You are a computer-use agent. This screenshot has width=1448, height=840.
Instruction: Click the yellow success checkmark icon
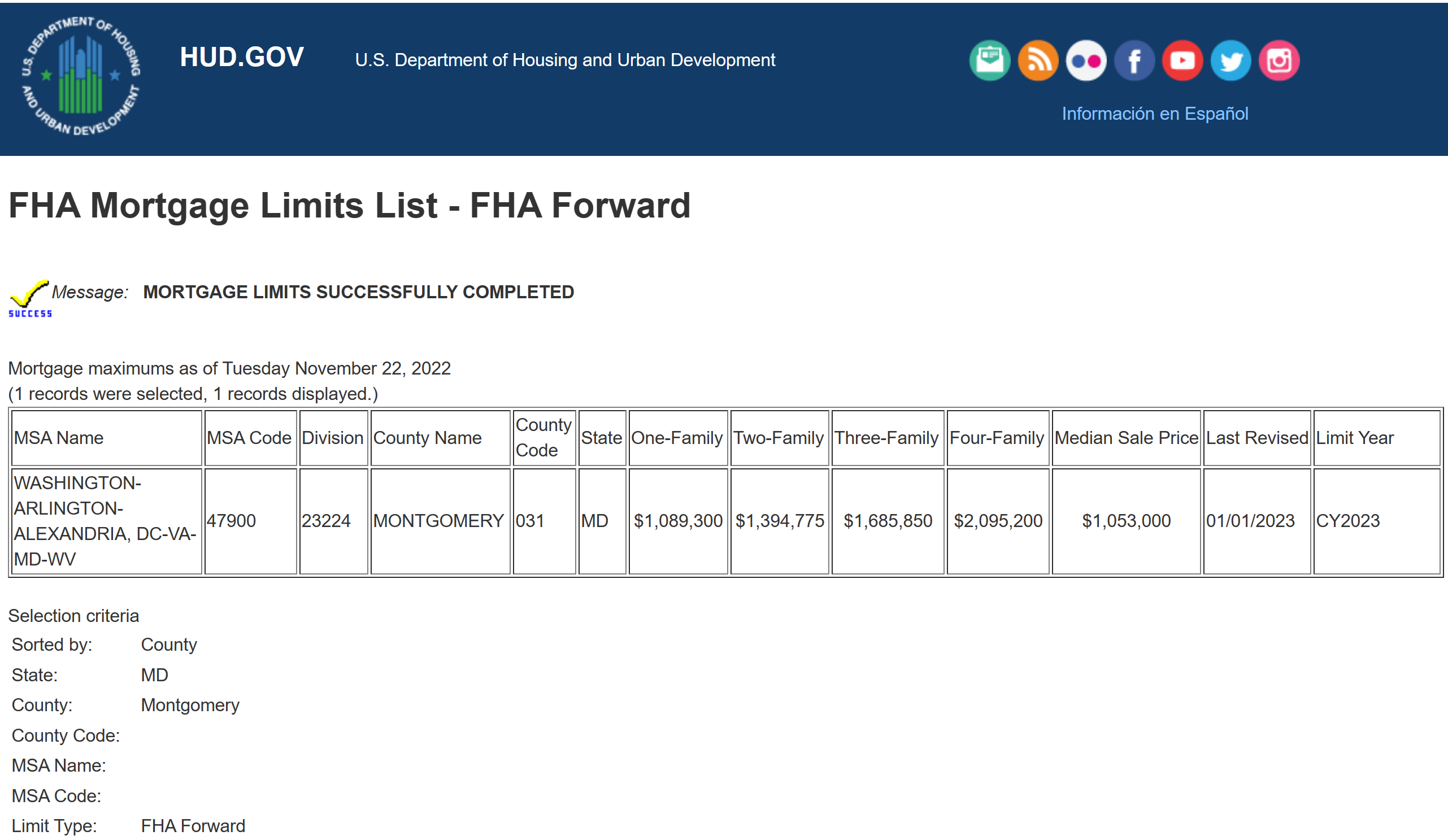pyautogui.click(x=29, y=298)
